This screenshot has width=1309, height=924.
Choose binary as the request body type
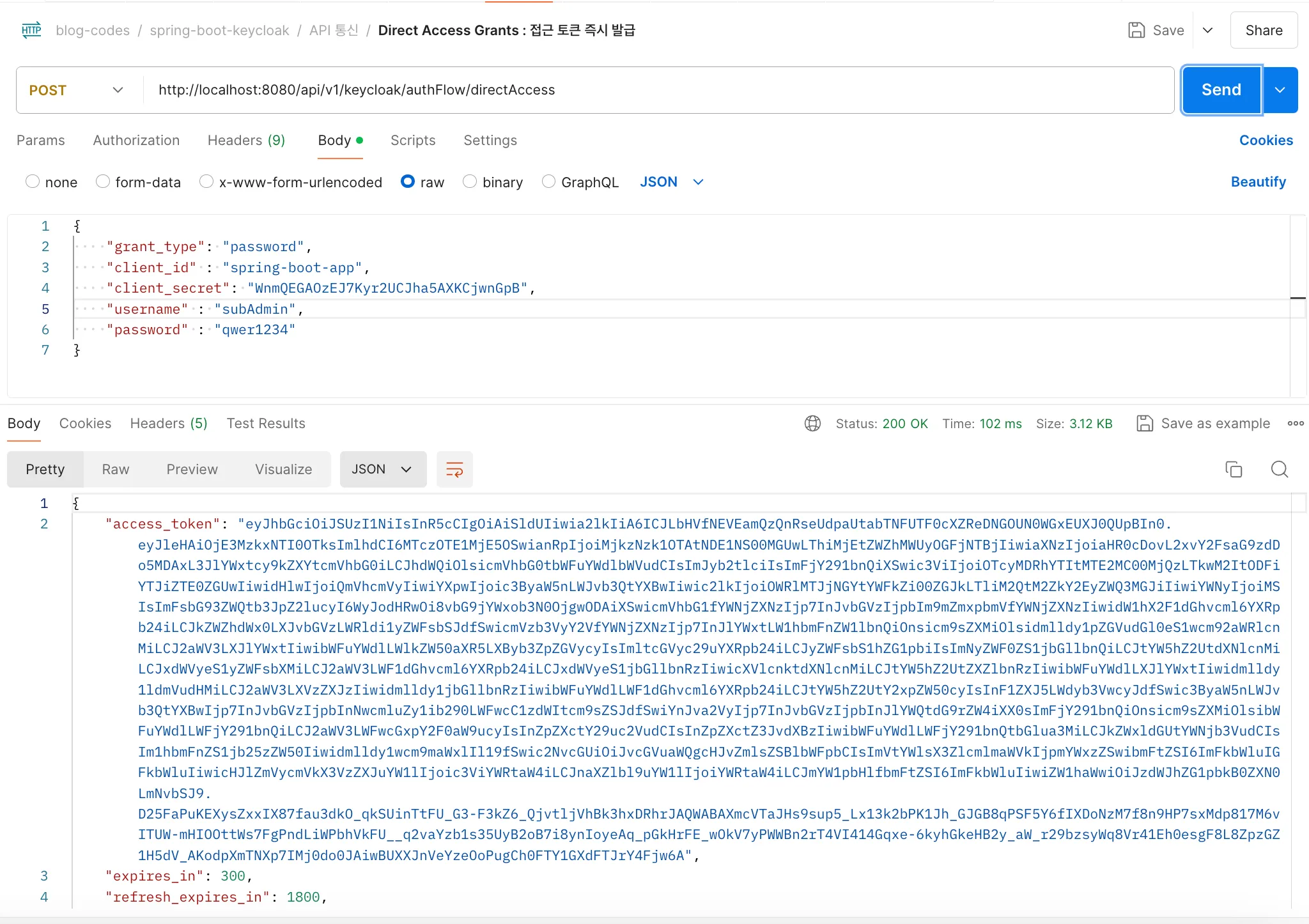(471, 182)
